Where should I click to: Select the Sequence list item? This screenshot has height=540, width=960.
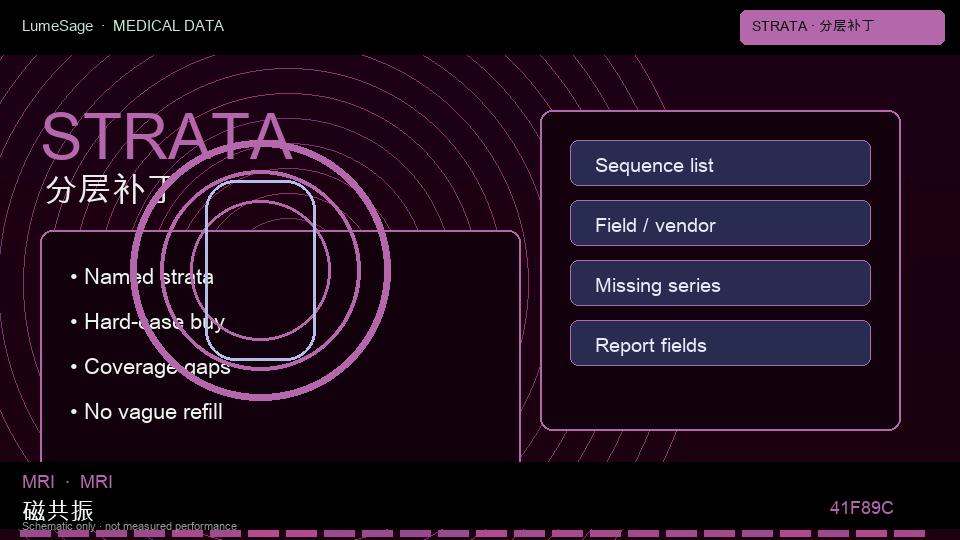coord(720,163)
